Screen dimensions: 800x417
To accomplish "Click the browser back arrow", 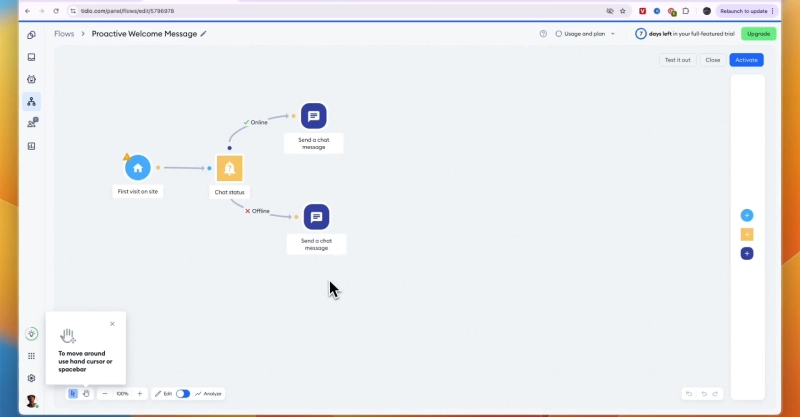I will click(x=28, y=11).
